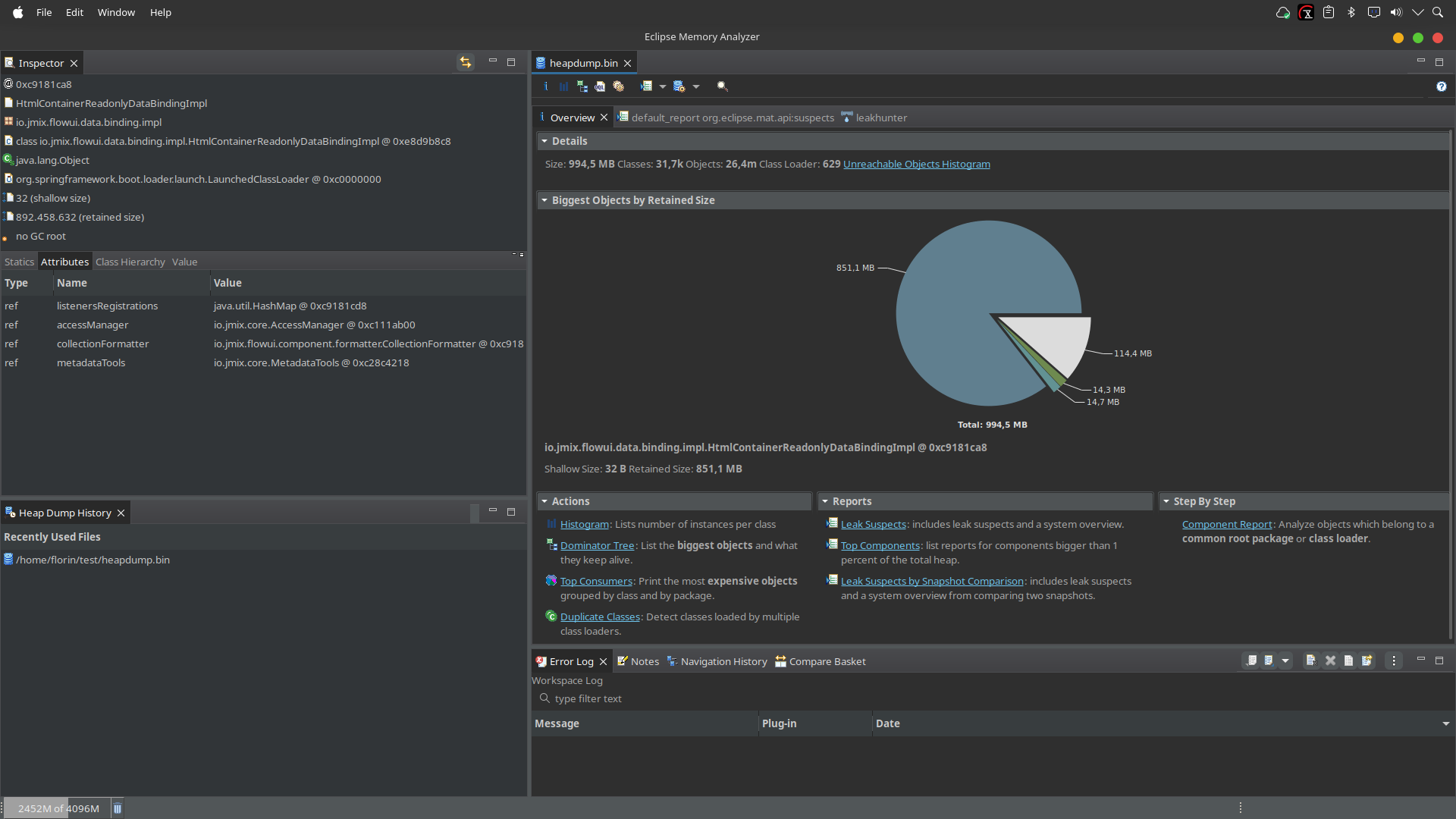1456x819 pixels.
Task: Click restore log icon with yellow arrow
Action: 1367,661
